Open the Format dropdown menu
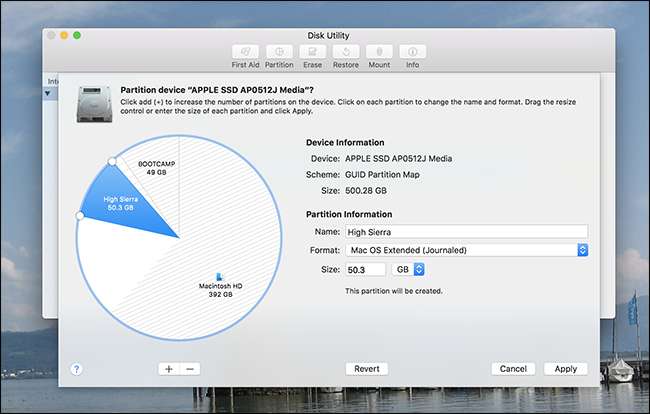 (x=465, y=250)
